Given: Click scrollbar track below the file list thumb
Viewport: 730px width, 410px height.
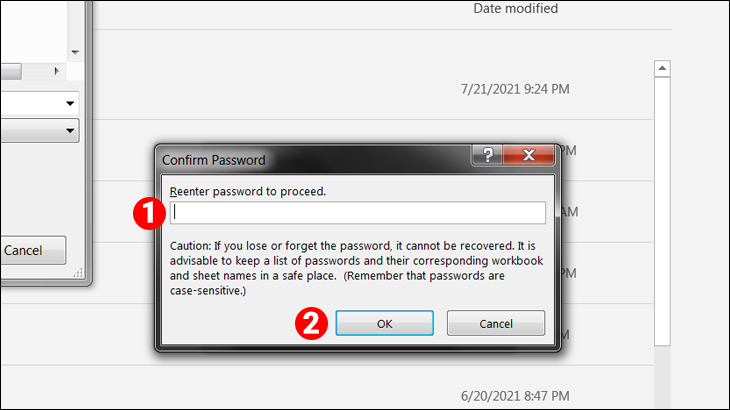Looking at the screenshot, I should click(662, 377).
